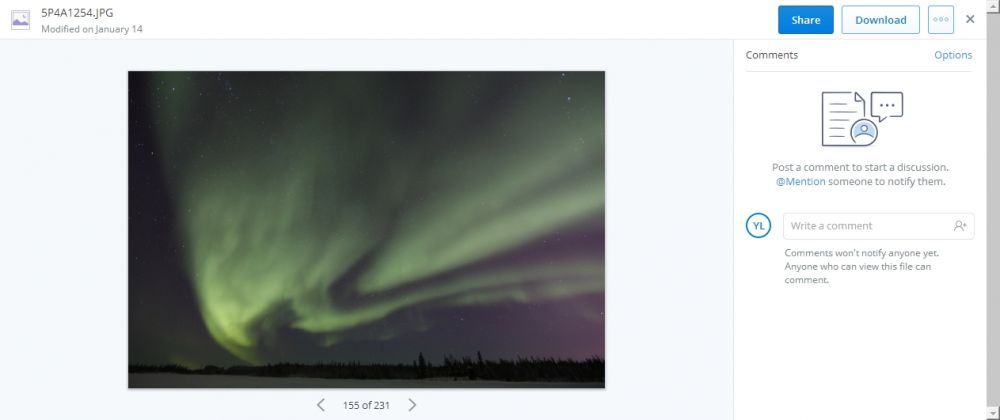Click the 155 of 231 counter
This screenshot has width=1000, height=420.
[366, 405]
